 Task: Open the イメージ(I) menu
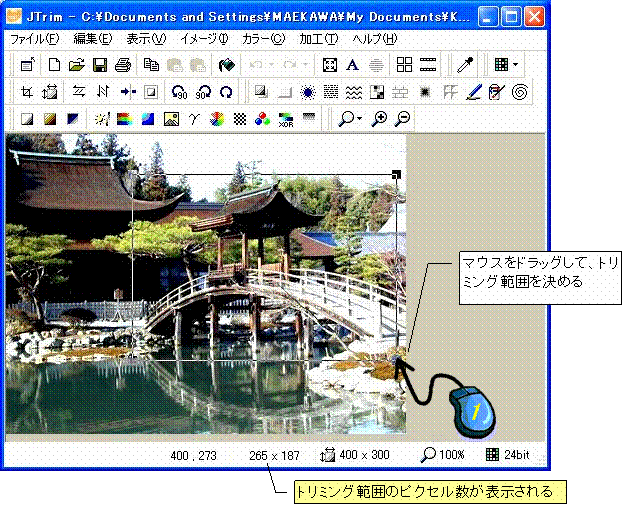point(204,39)
